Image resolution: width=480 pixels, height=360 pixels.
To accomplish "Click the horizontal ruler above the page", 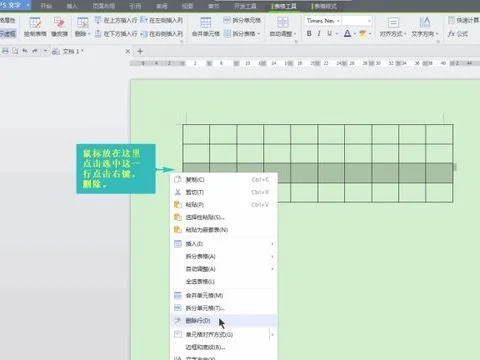I will click(305, 63).
